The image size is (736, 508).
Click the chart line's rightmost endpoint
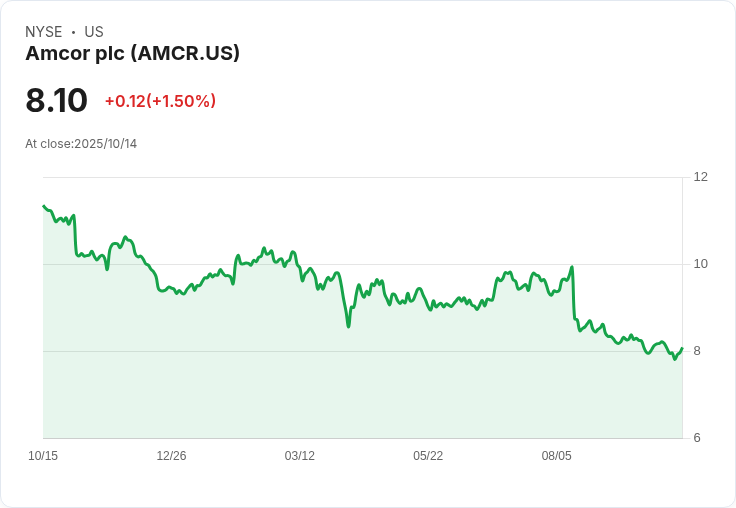click(x=682, y=349)
